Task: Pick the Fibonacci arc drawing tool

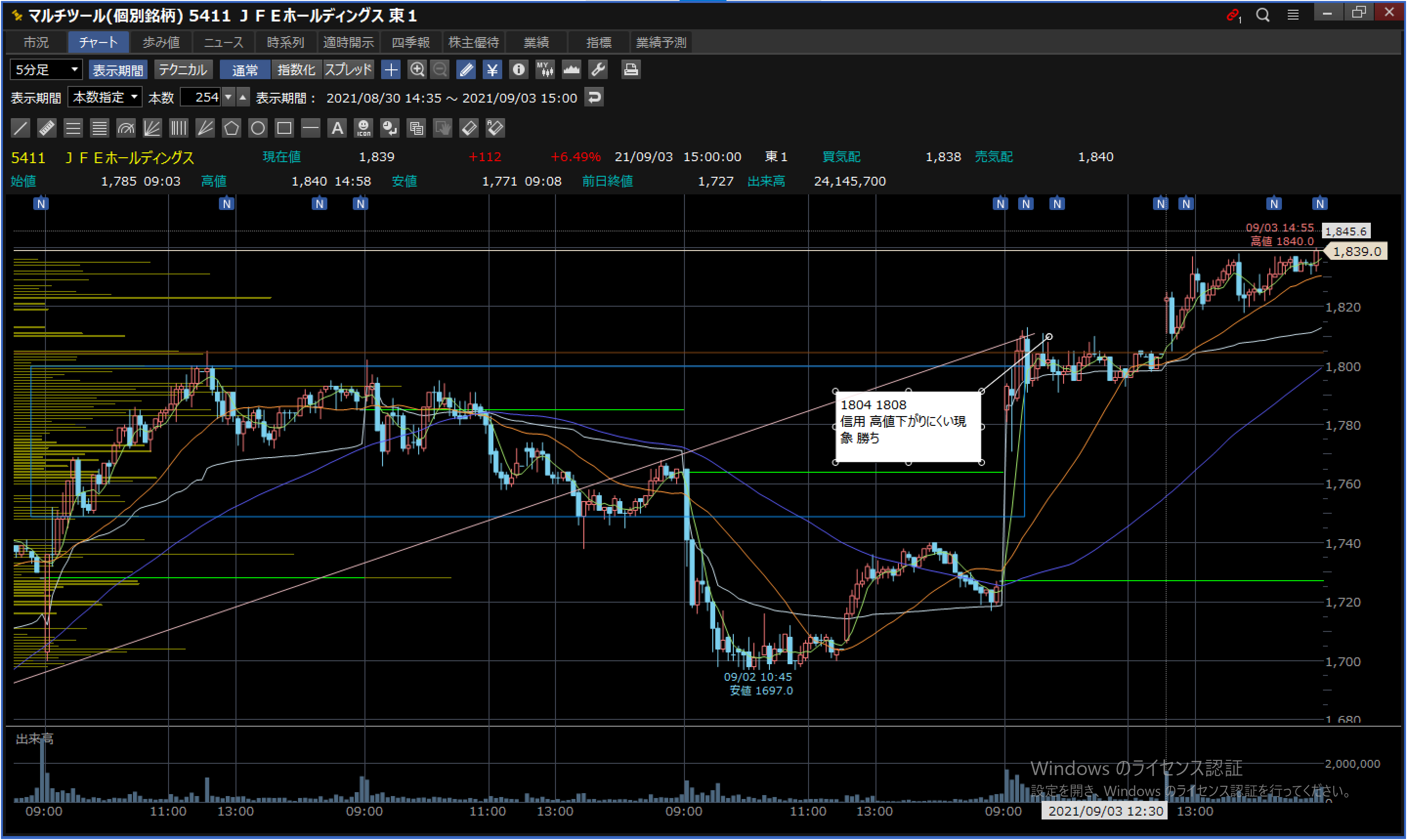Action: click(x=126, y=128)
